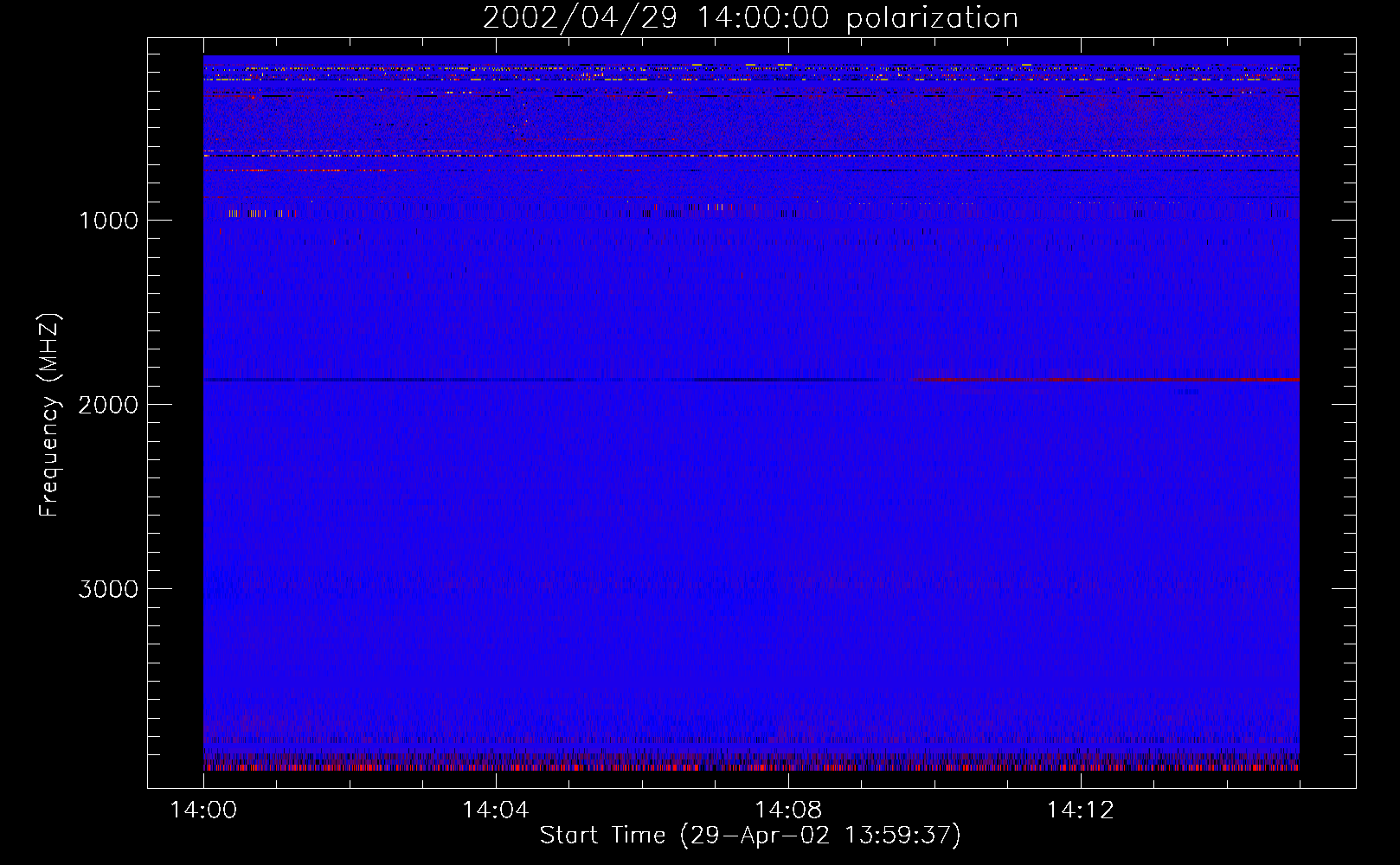Click the red noisy strip at spectrogram bottom
The width and height of the screenshot is (1400, 865).
(751, 766)
